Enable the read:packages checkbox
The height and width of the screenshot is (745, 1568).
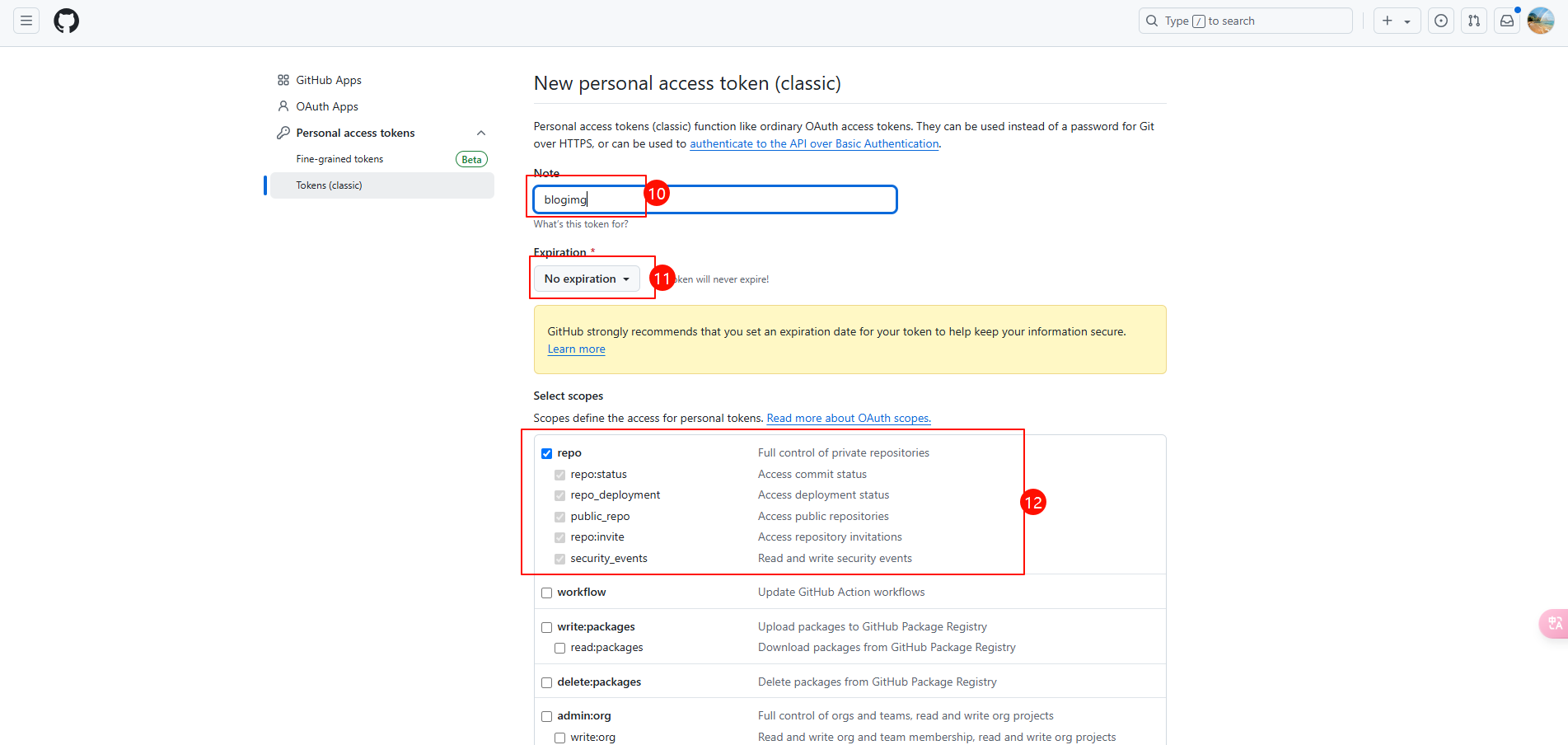coord(559,648)
